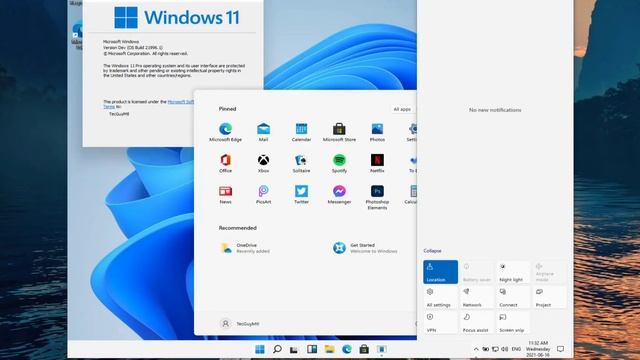Open the Project quick action
Image resolution: width=640 pixels, height=360 pixels.
549,297
